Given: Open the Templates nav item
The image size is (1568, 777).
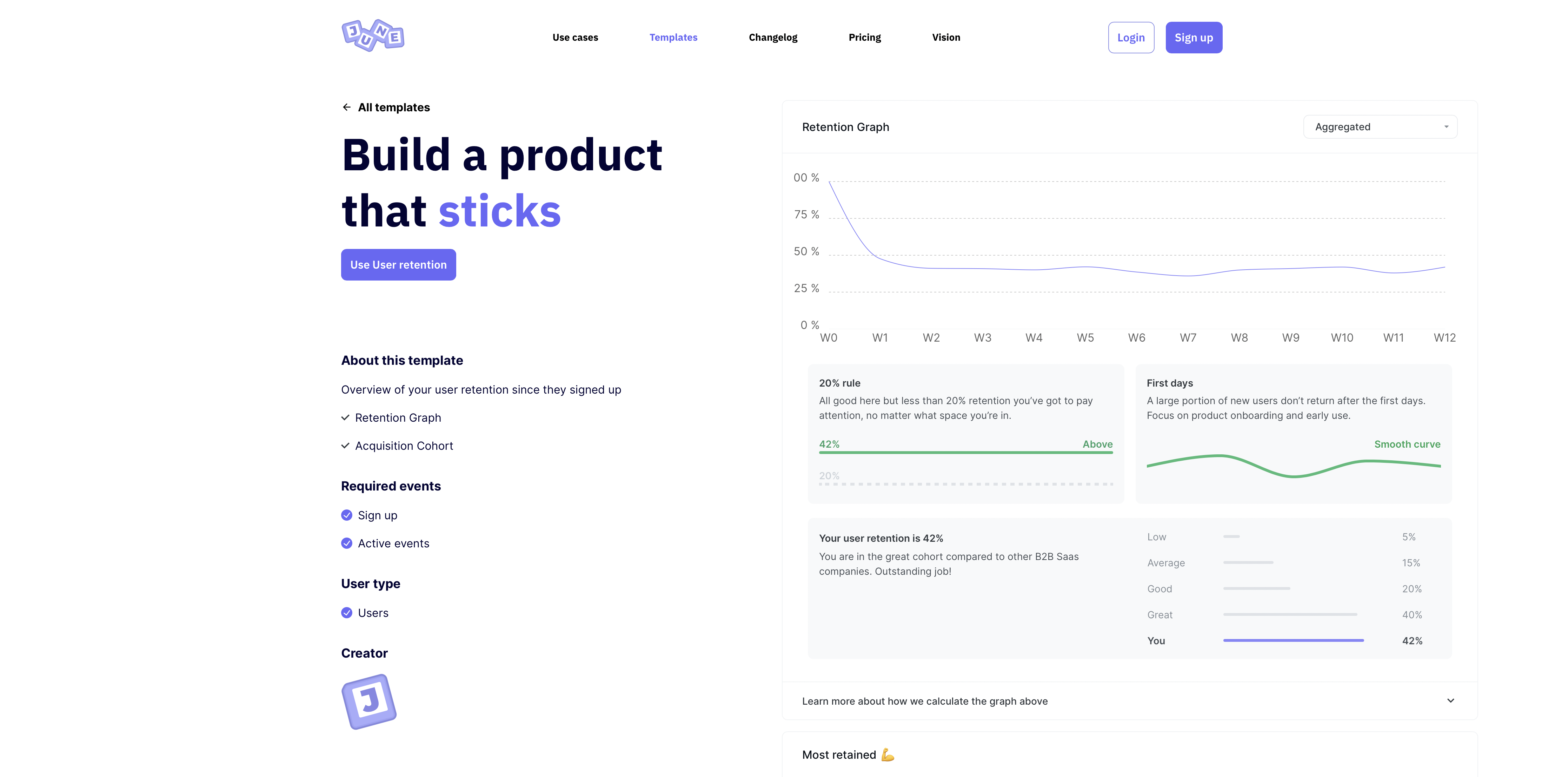Looking at the screenshot, I should (x=673, y=37).
